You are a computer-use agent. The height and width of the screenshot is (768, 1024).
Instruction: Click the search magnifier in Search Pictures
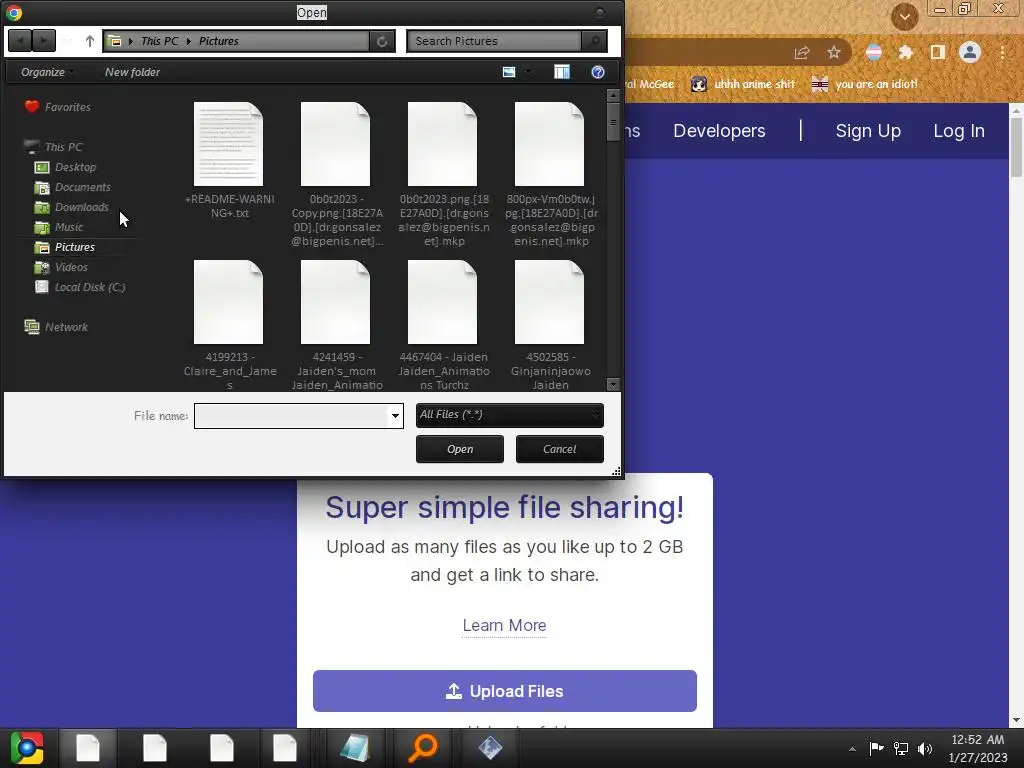[x=594, y=41]
